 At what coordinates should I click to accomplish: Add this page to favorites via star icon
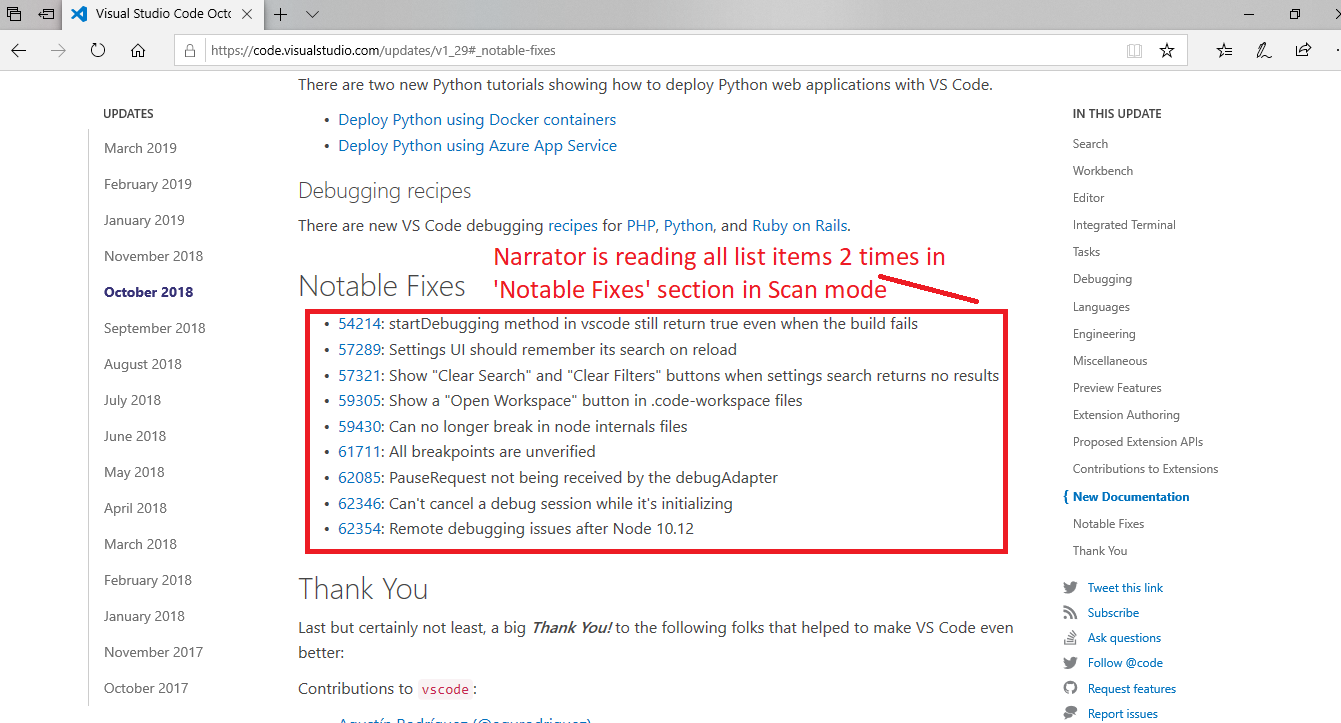[1167, 50]
